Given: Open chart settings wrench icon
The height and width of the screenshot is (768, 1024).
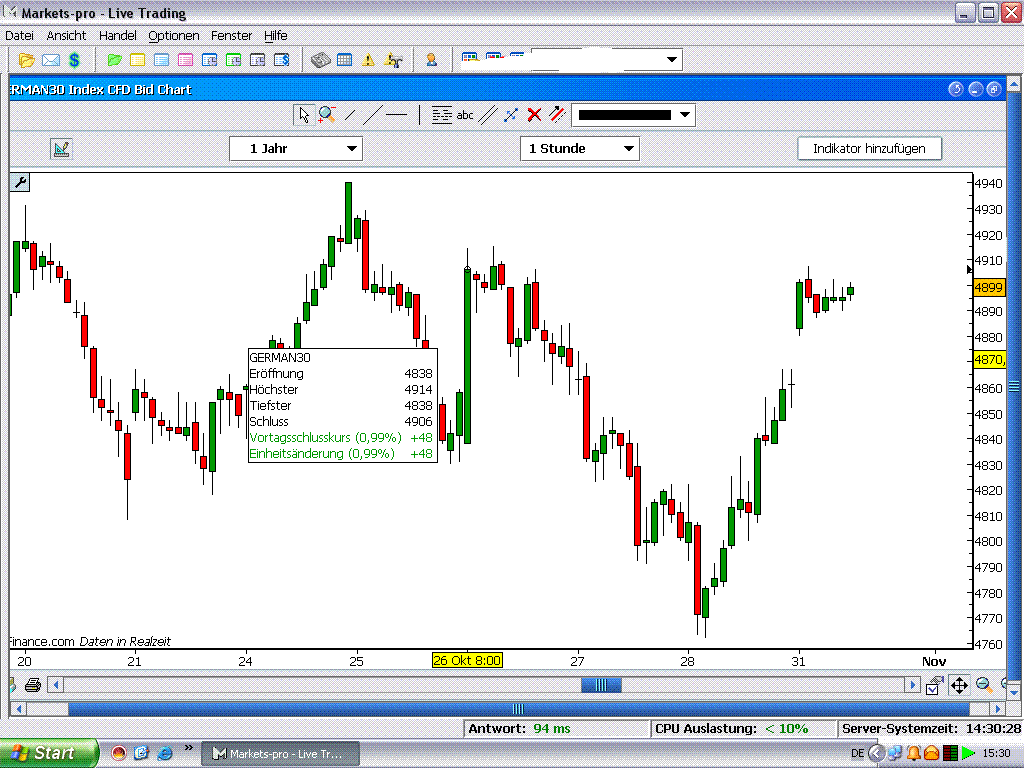Looking at the screenshot, I should click(20, 183).
